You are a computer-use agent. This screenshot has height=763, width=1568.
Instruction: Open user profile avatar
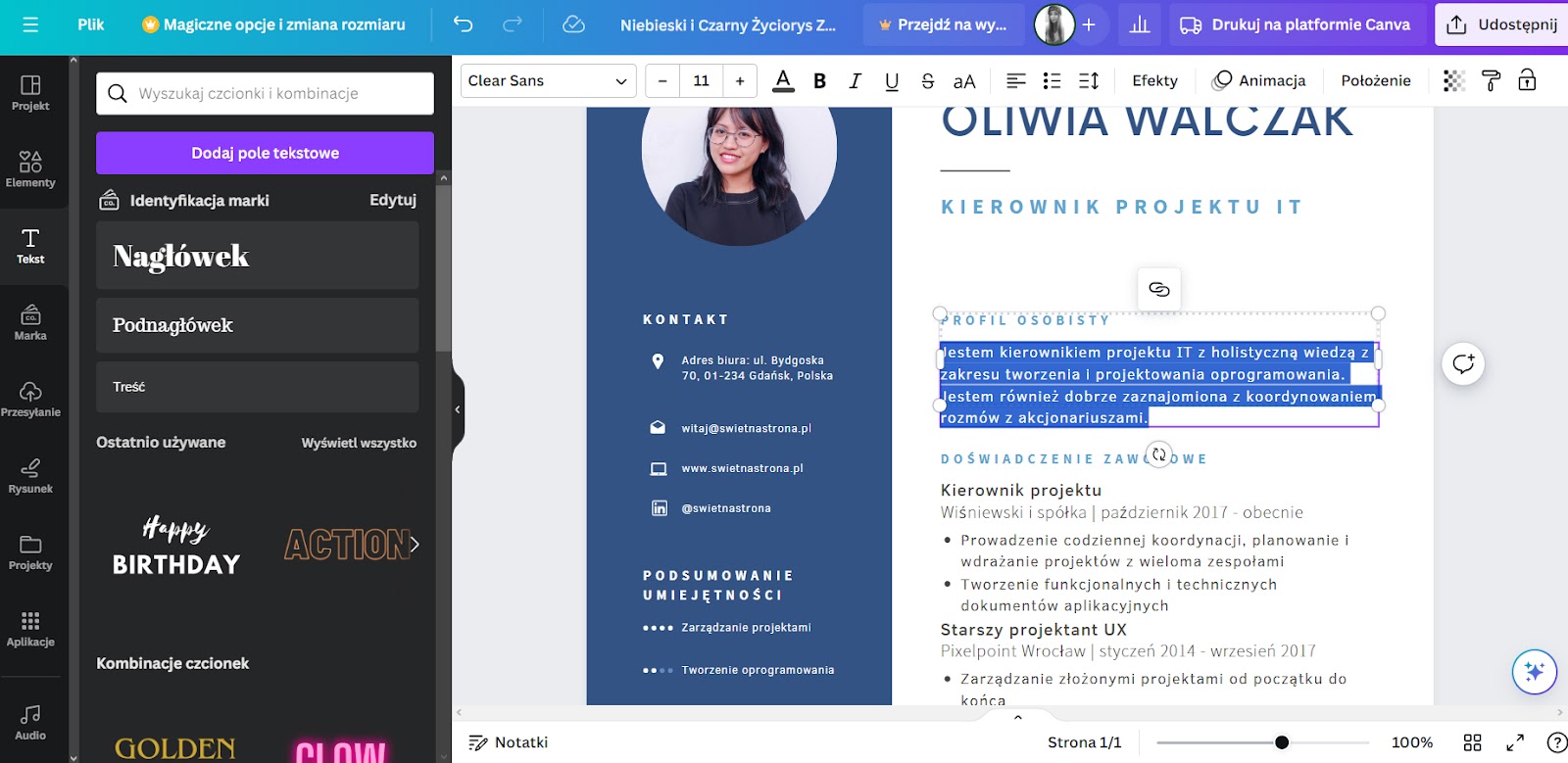click(1054, 24)
